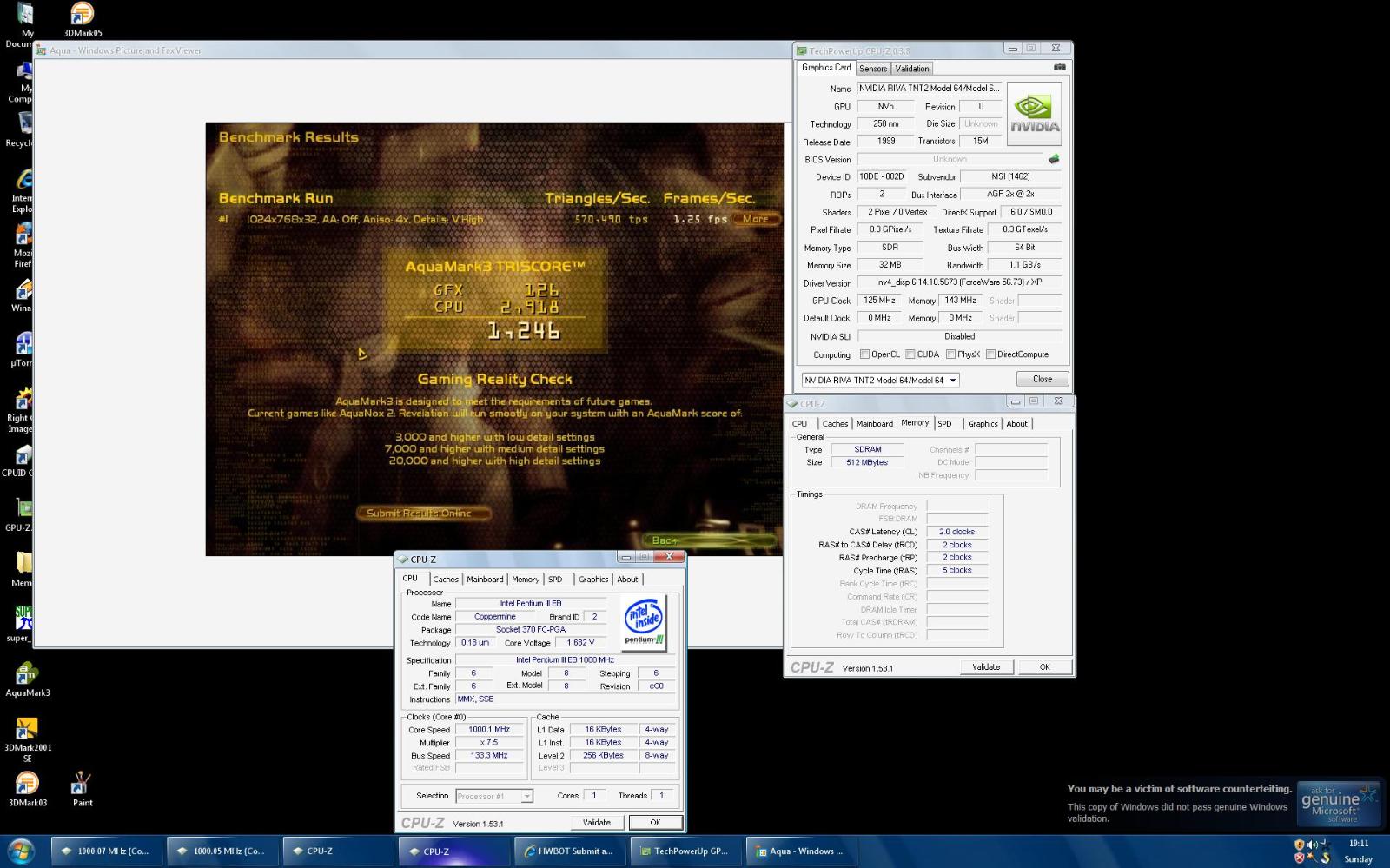Click the CAS# Latency 2.0 clocks value
Viewport: 1390px width, 868px height.
[956, 532]
